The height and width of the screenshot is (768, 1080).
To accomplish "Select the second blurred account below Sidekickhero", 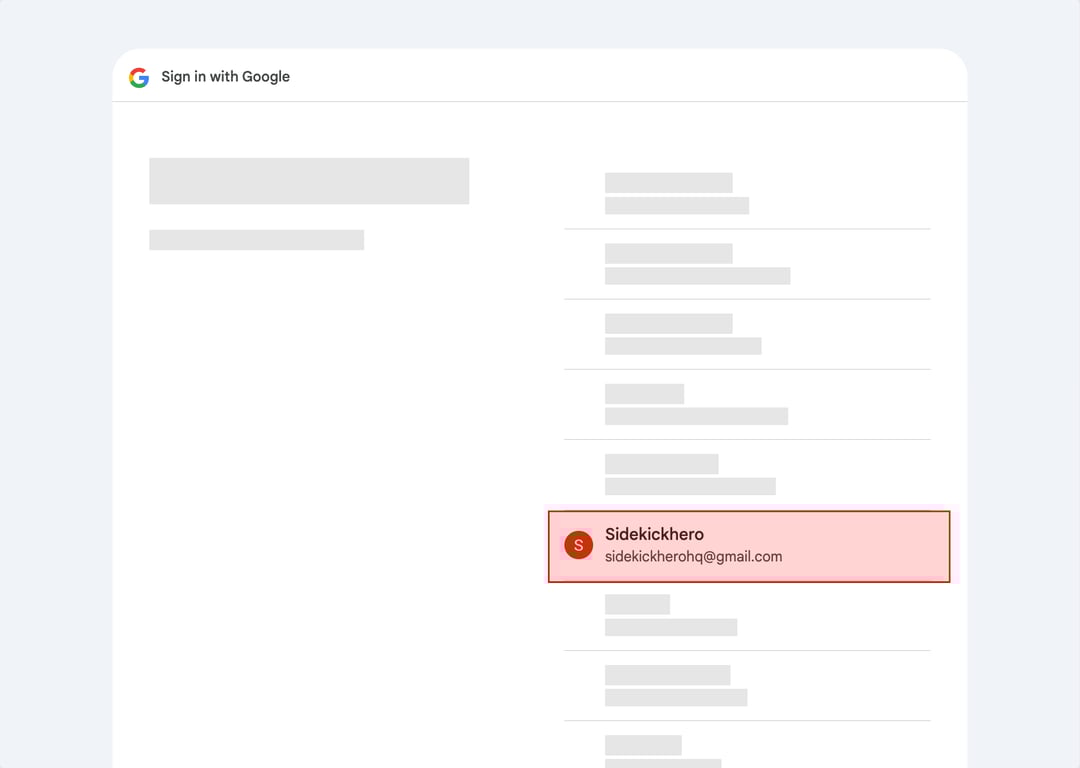I will tap(747, 685).
